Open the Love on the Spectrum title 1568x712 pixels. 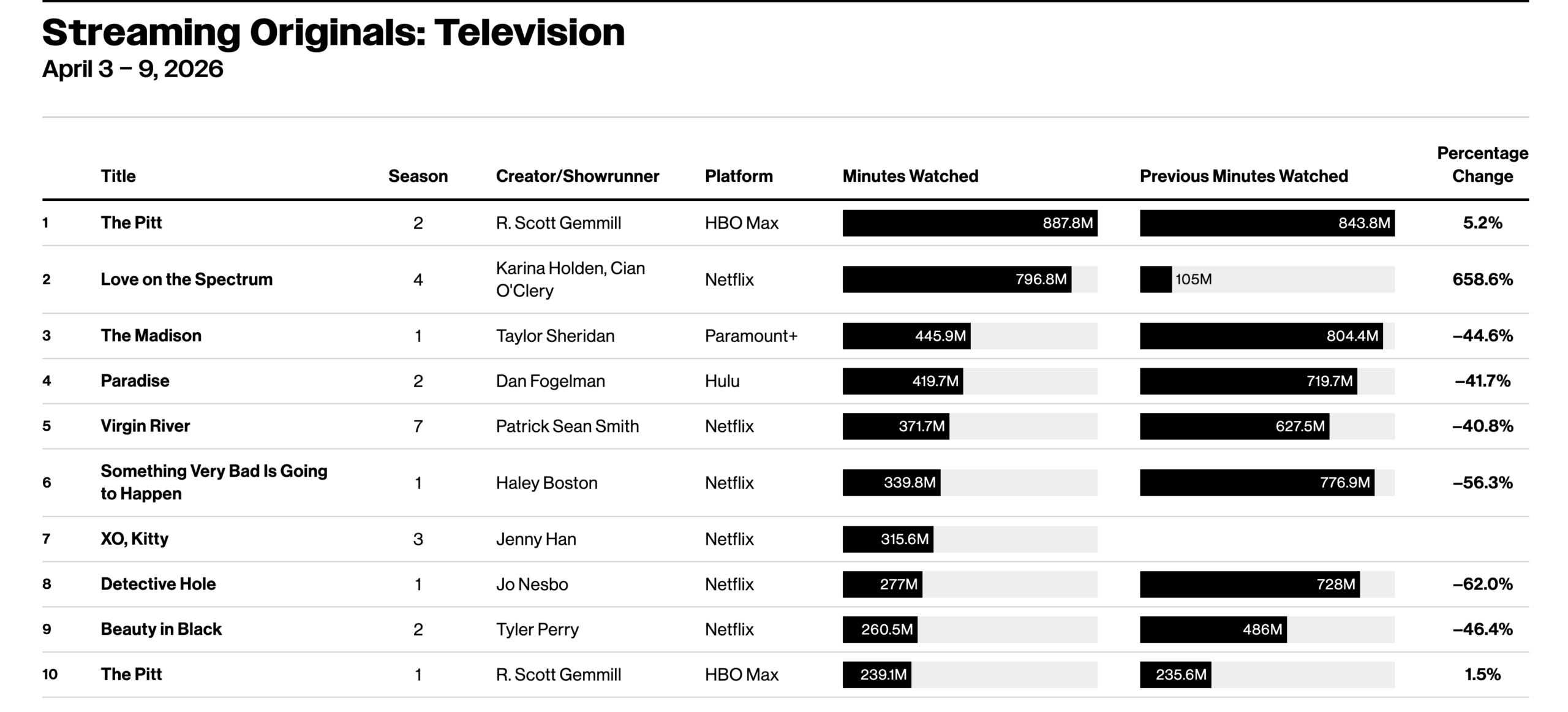186,279
